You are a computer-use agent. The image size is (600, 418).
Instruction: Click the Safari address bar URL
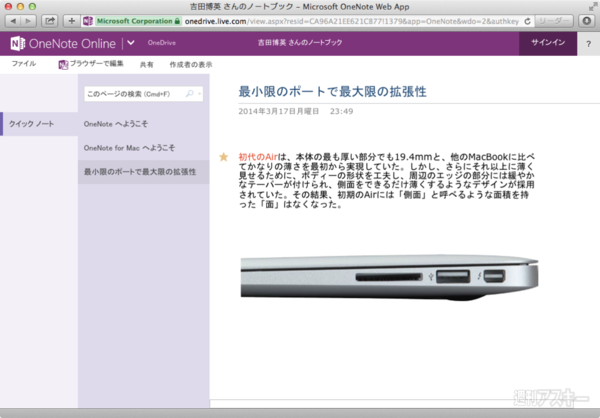coord(351,21)
